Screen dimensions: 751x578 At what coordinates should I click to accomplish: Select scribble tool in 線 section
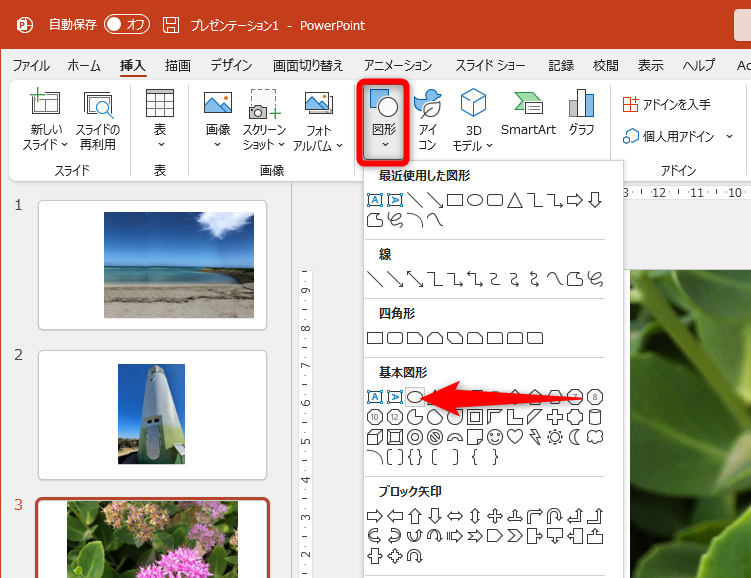tap(595, 279)
